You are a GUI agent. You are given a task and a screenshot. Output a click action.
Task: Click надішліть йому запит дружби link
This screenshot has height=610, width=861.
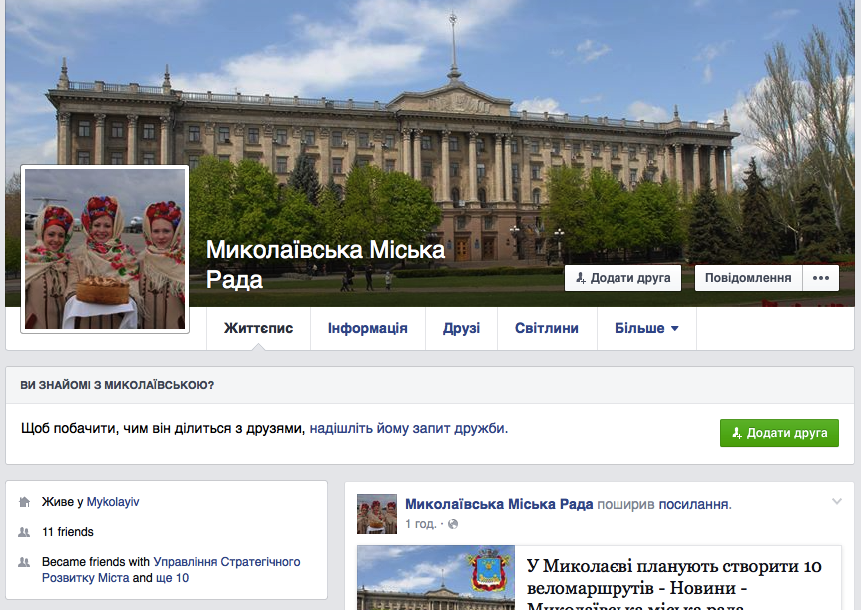[x=408, y=428]
